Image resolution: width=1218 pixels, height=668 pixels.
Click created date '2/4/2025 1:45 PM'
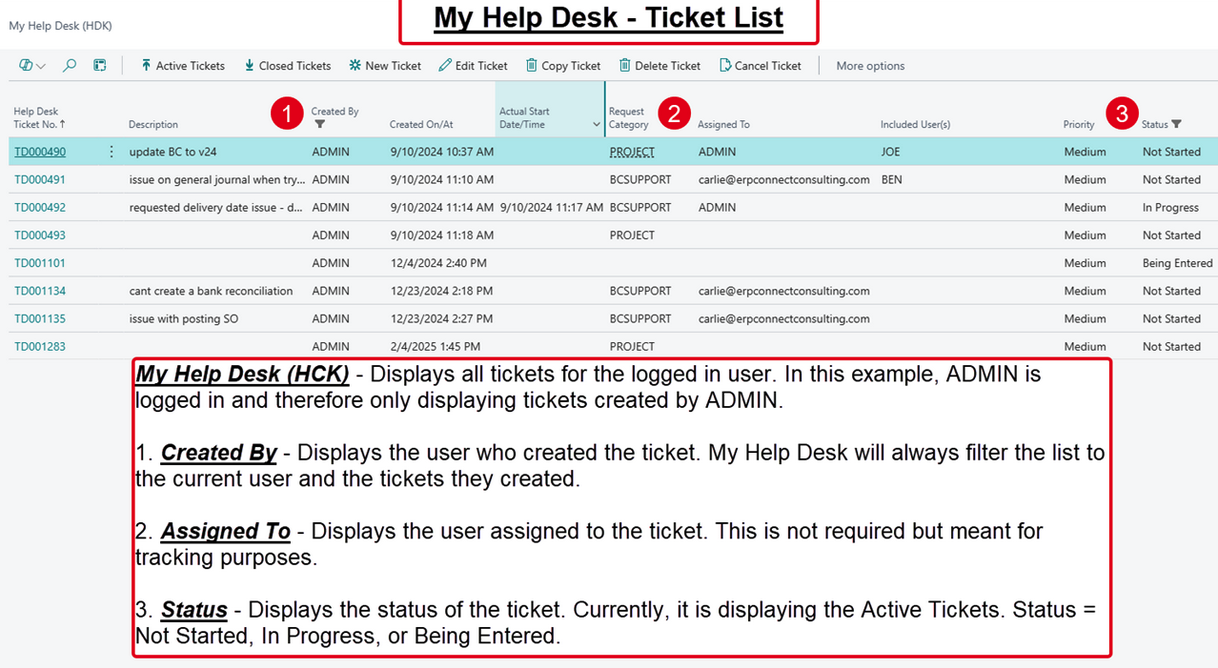click(x=435, y=347)
